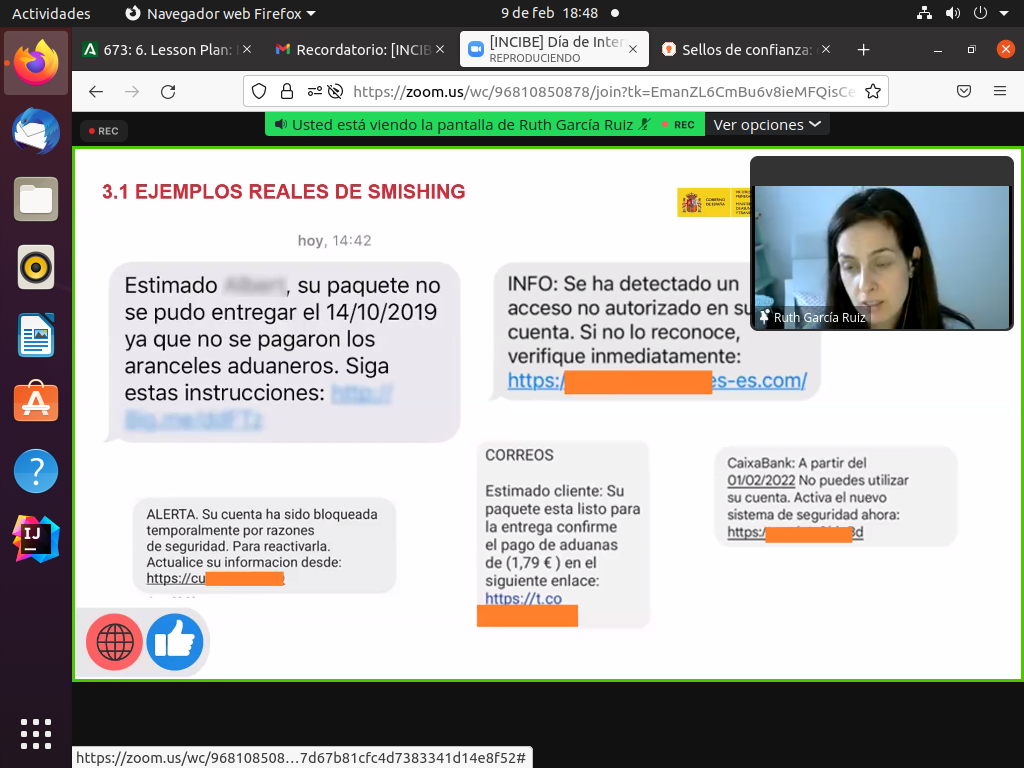Open LibreOffice Writer from the dock
Screen dimensions: 1024x768
pos(36,335)
